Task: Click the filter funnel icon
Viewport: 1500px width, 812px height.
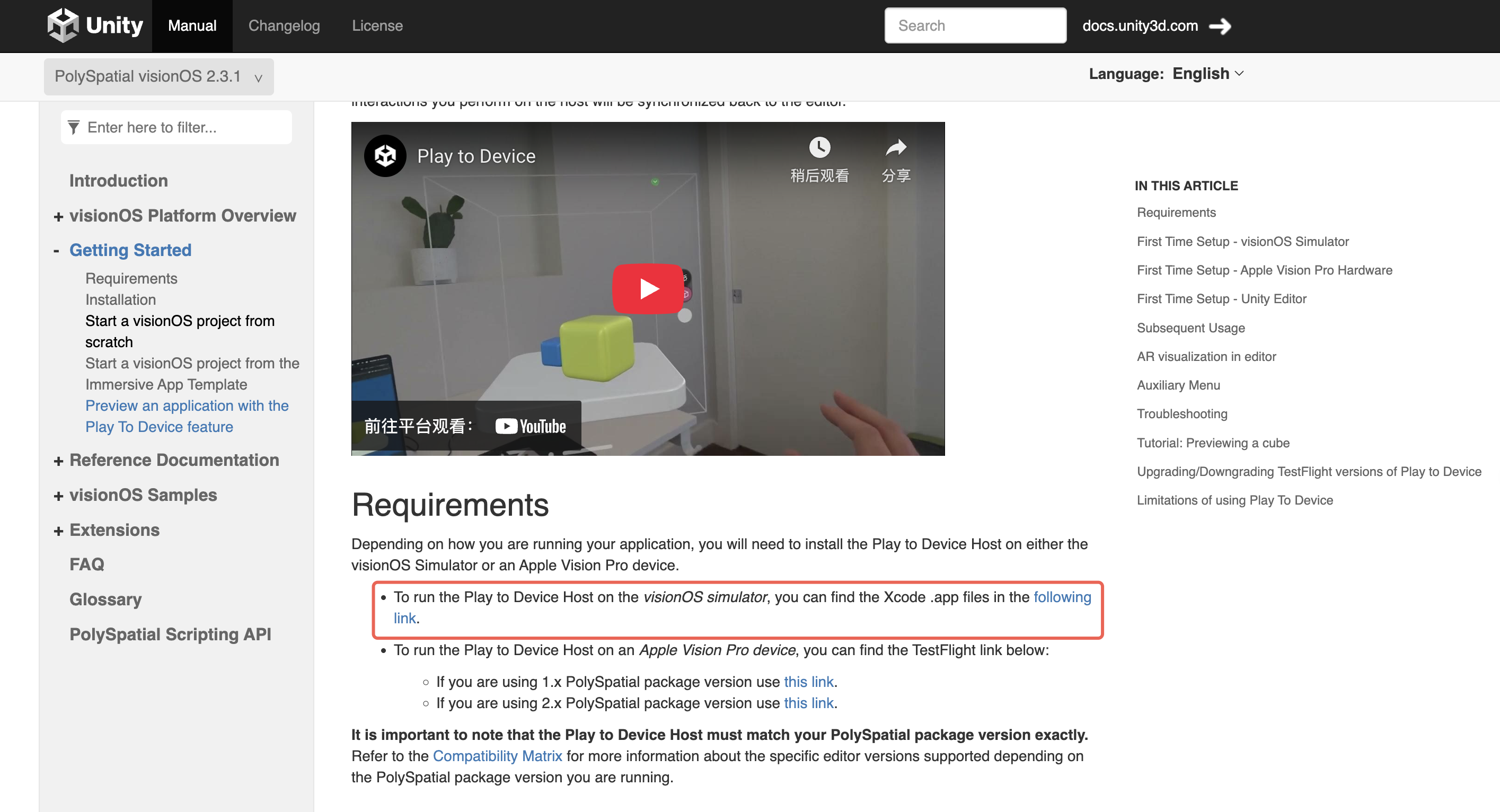Action: pos(73,128)
